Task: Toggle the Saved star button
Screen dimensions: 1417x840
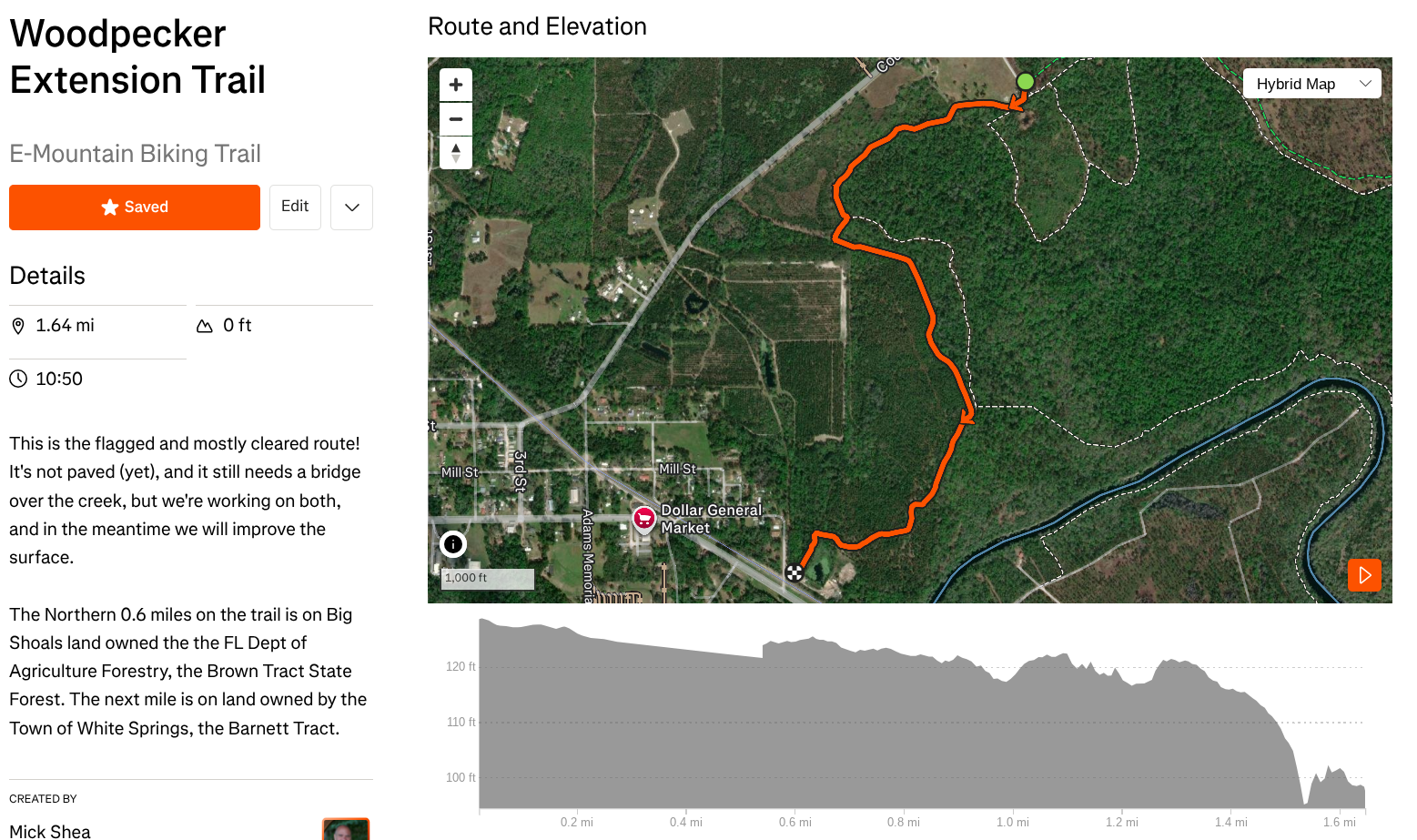Action: [135, 207]
